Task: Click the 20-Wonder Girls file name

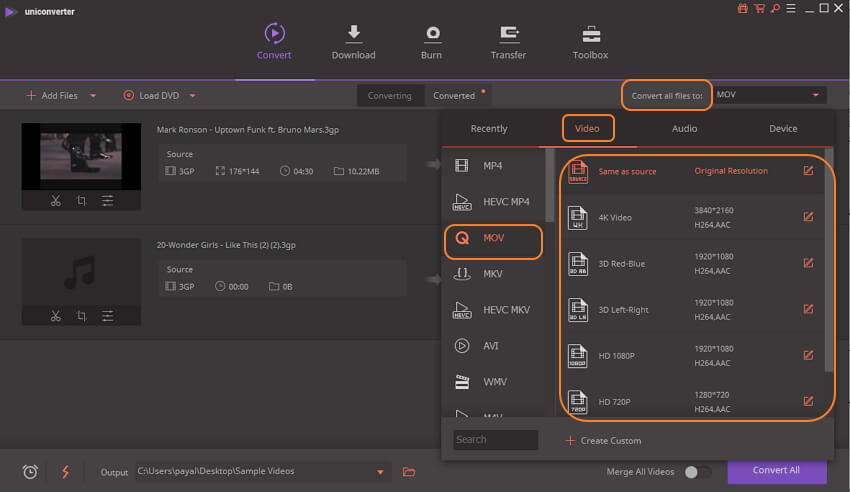Action: point(226,245)
